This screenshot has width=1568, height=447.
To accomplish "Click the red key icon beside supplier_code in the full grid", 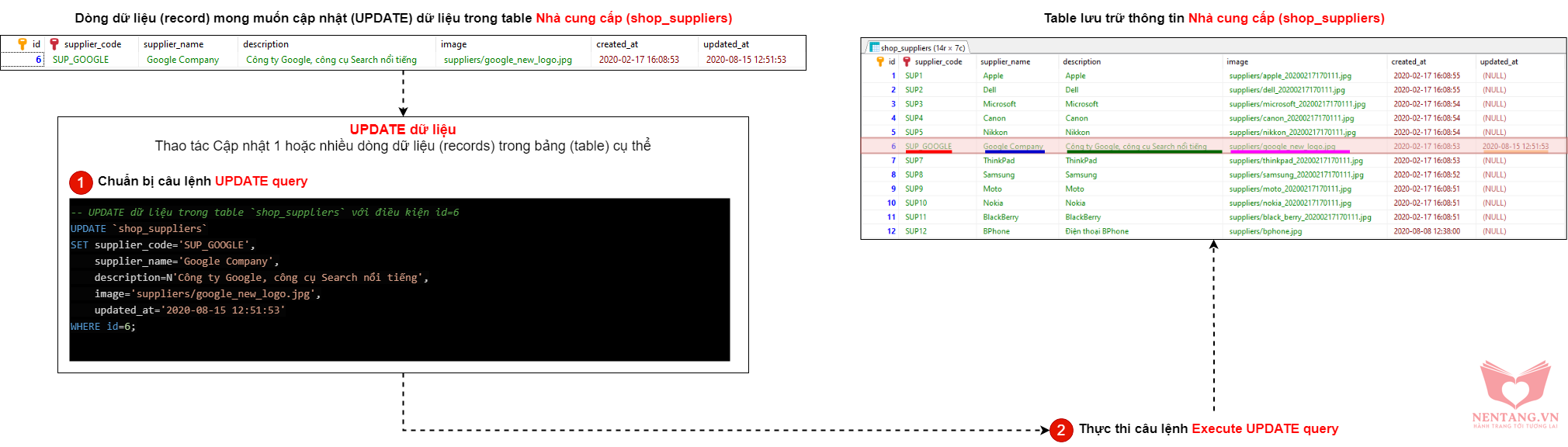I will pos(906,61).
